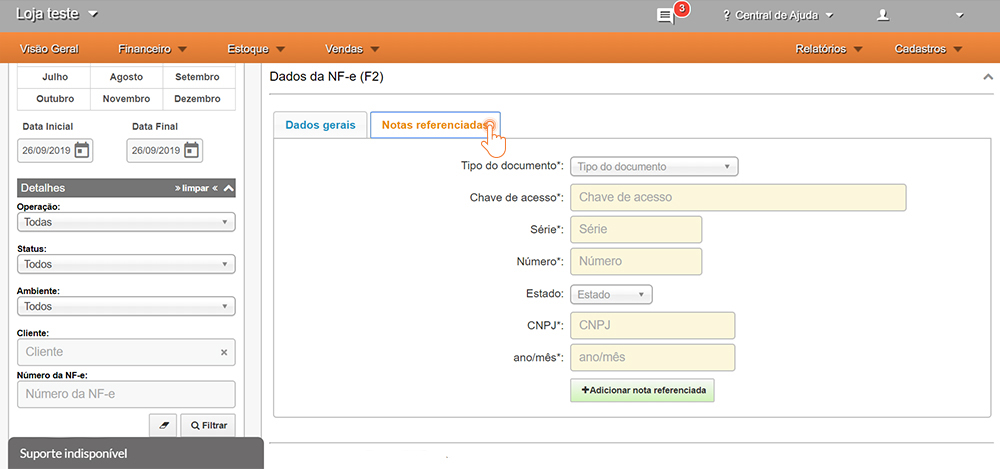Collapse the Detalhes panel with the chevron
1000x469 pixels.
pyautogui.click(x=229, y=188)
